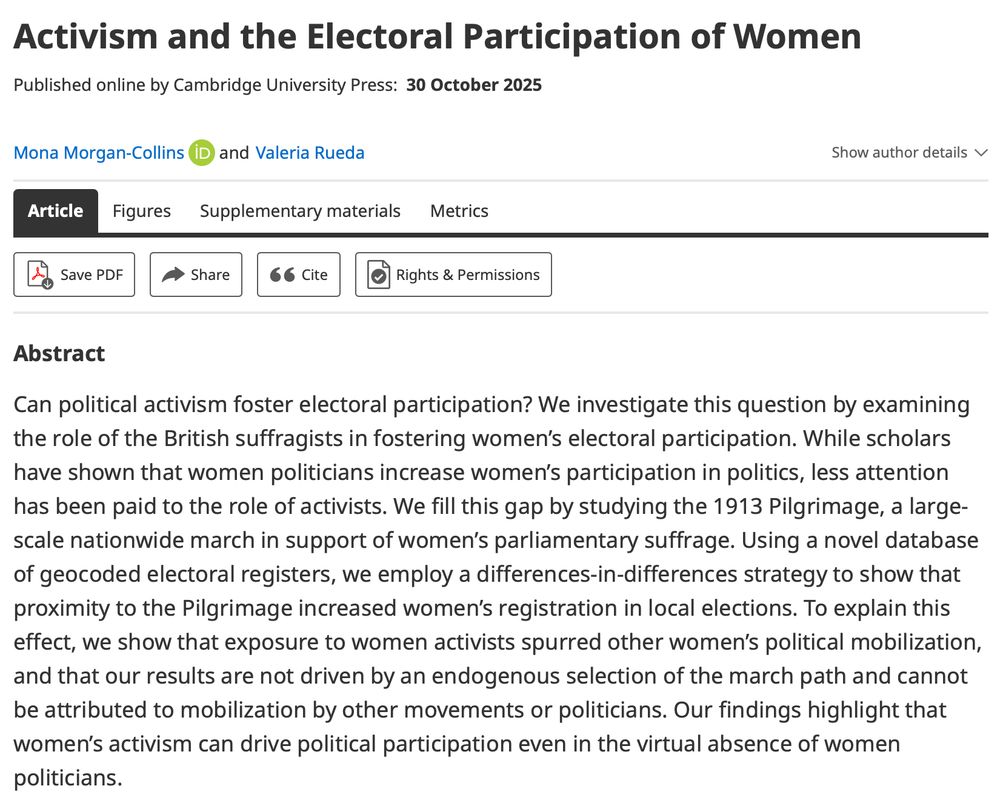Click the document checkmark icon for Rights & Permissions
Image resolution: width=1000 pixels, height=806 pixels.
pyautogui.click(x=377, y=274)
